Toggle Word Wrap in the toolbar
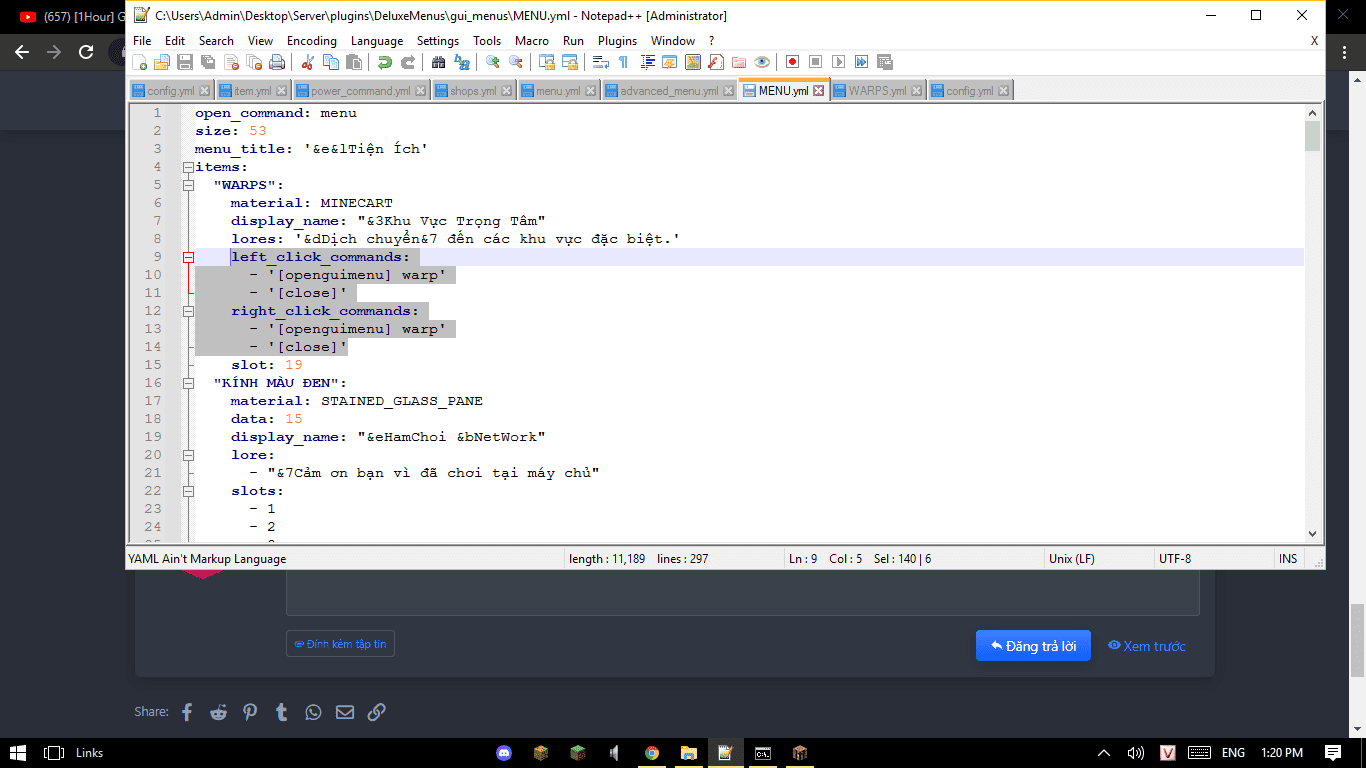Screen dimensions: 1366x768 tap(600, 62)
